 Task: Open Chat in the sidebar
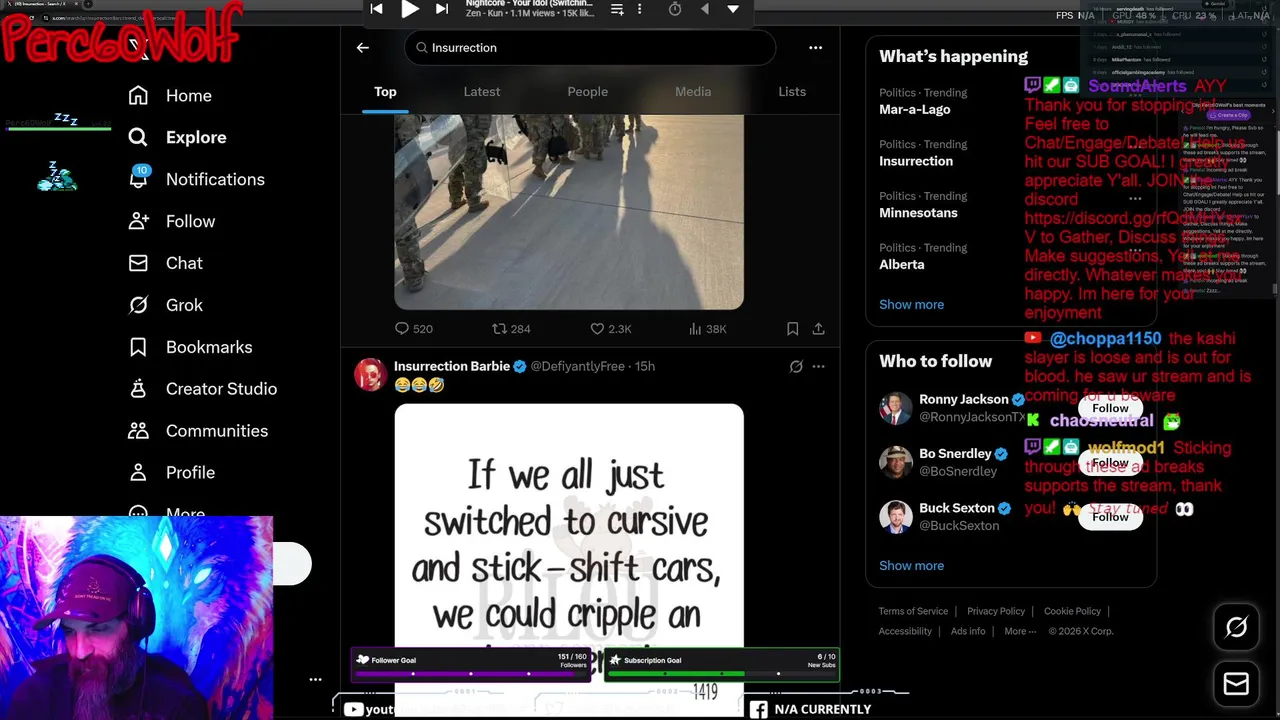(165, 263)
